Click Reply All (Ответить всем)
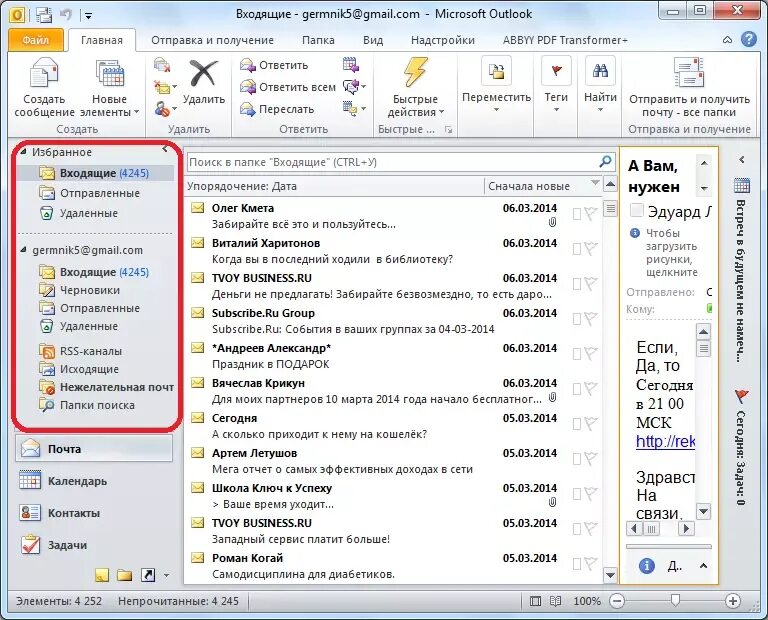This screenshot has height=620, width=768. tap(288, 87)
